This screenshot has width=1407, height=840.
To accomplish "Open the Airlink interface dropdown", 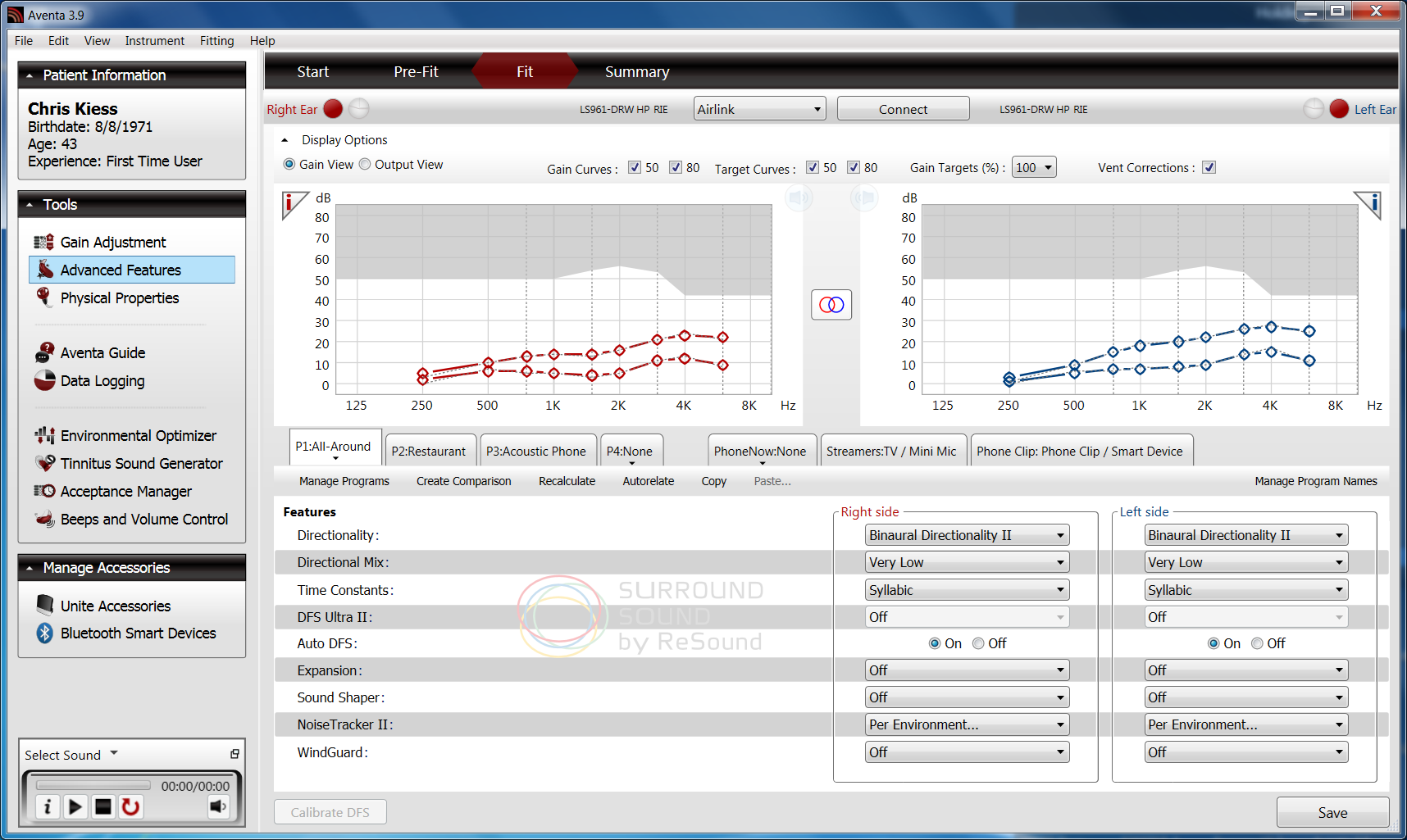I will point(759,109).
